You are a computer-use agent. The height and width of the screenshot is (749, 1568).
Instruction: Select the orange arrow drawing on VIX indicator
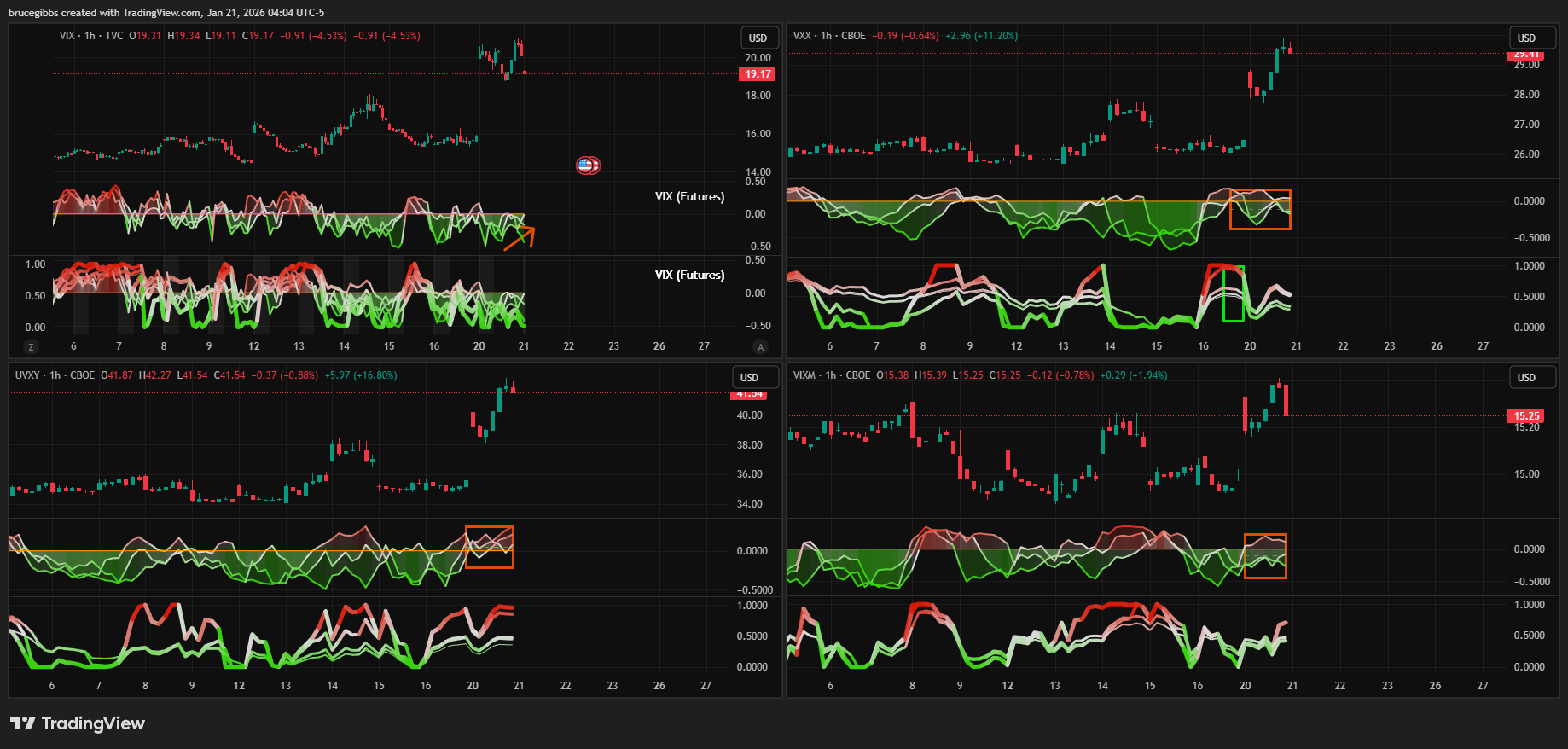[x=519, y=238]
